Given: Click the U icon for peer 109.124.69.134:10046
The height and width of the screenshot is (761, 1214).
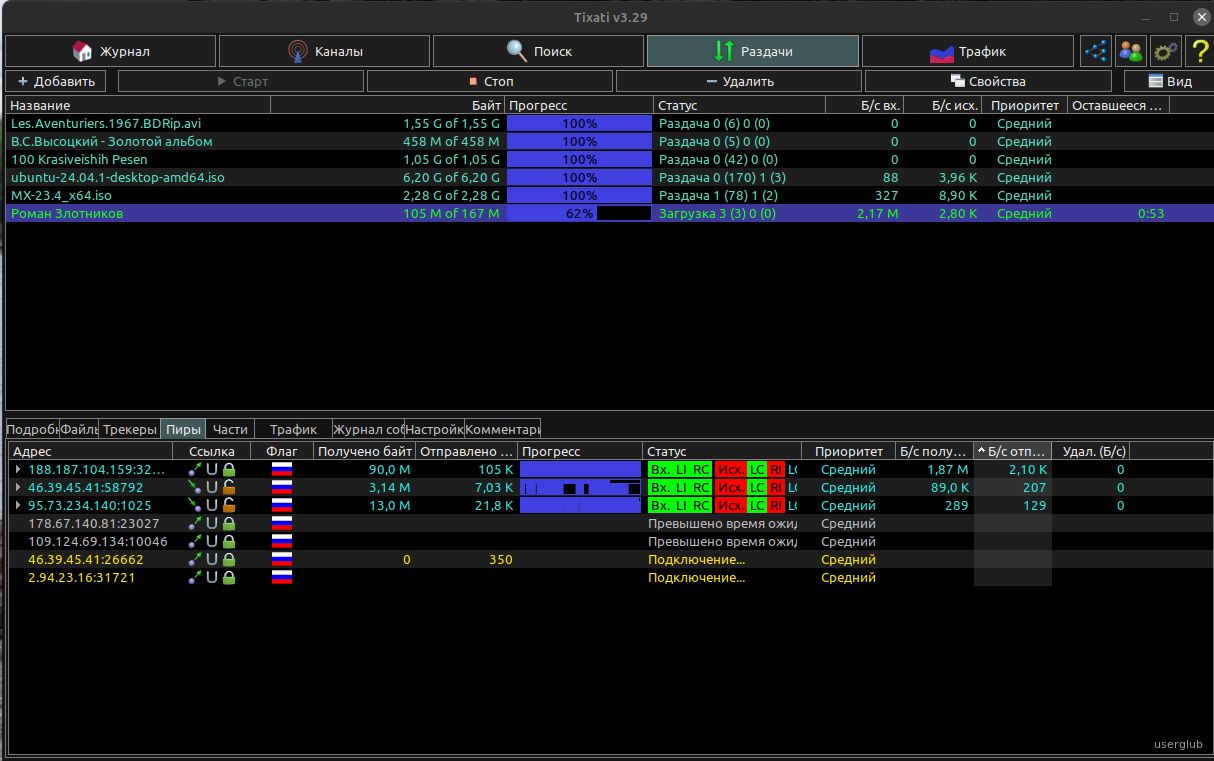Looking at the screenshot, I should 212,542.
